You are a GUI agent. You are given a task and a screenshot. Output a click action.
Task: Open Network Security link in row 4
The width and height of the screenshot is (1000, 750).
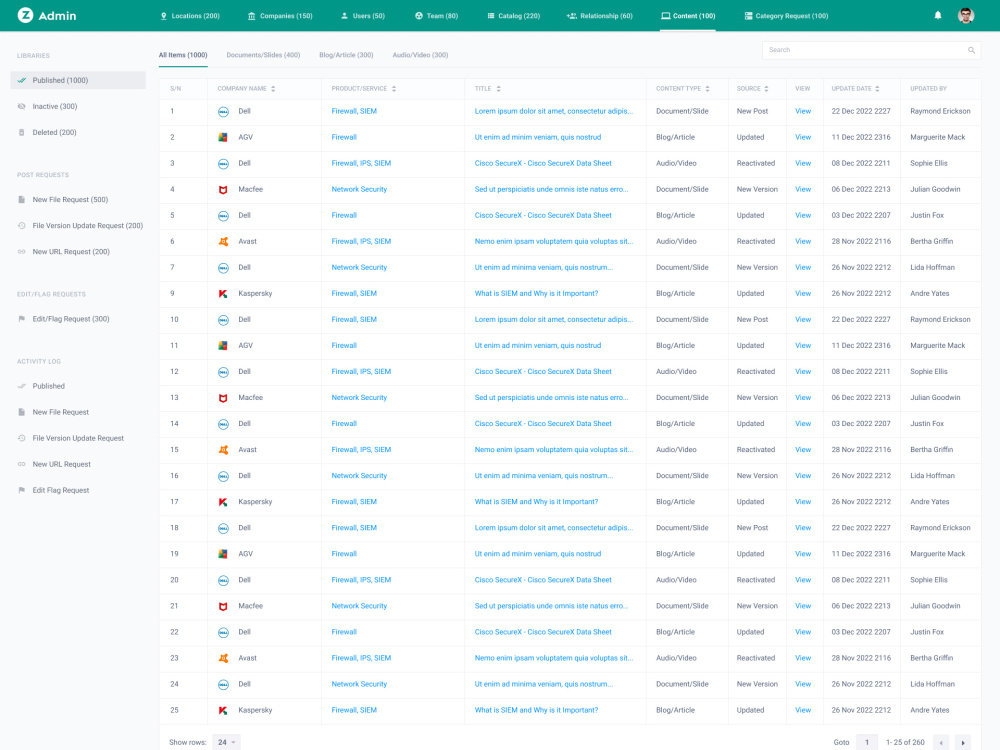(x=359, y=189)
